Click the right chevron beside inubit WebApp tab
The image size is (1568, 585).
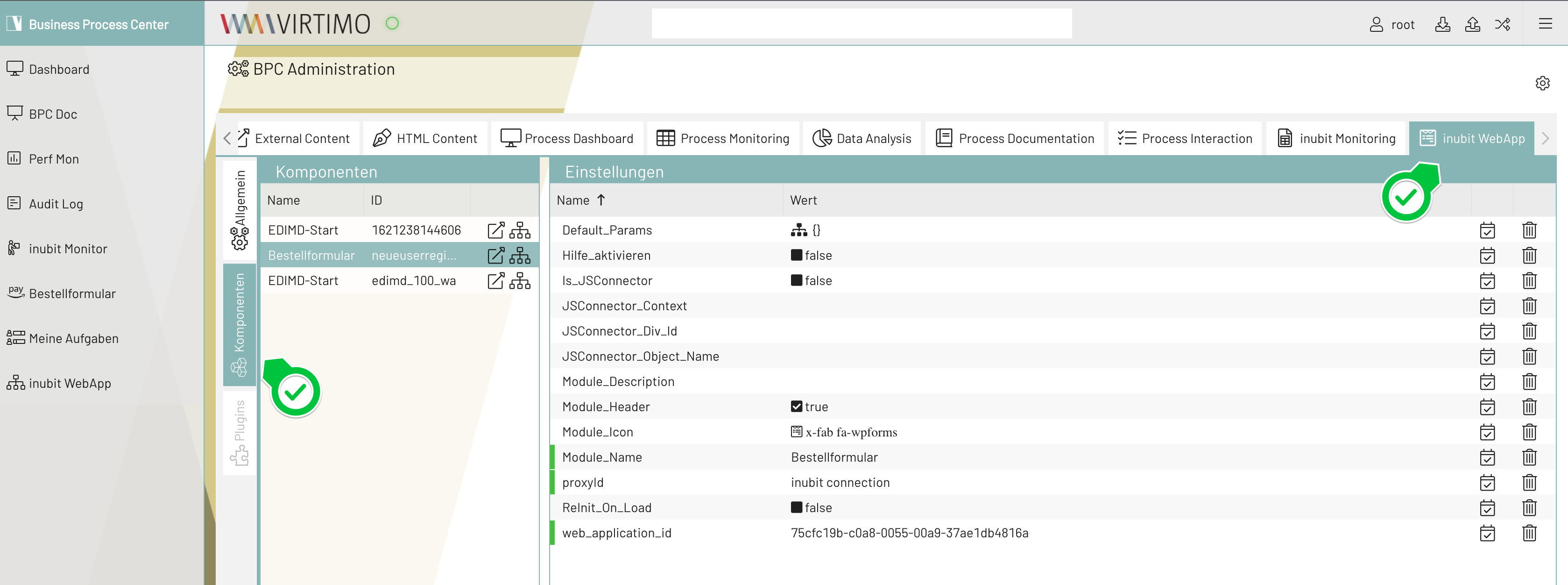pos(1545,138)
